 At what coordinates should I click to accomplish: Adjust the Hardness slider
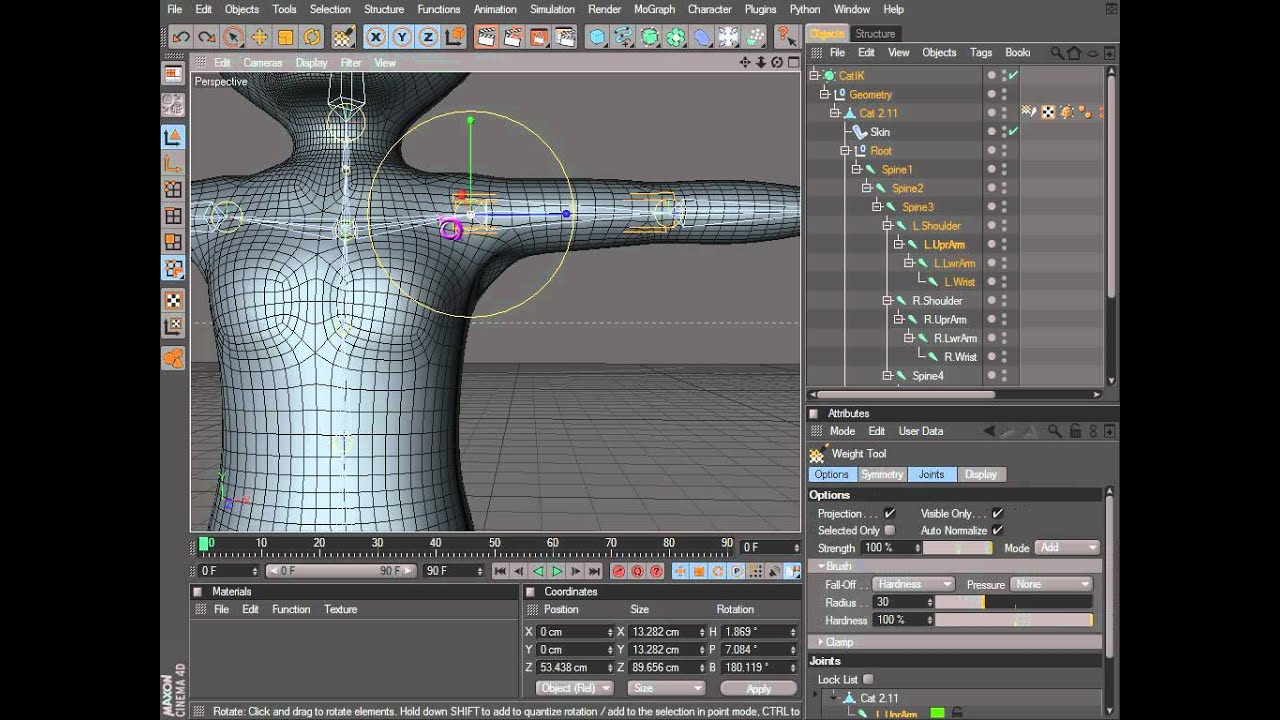point(1013,620)
